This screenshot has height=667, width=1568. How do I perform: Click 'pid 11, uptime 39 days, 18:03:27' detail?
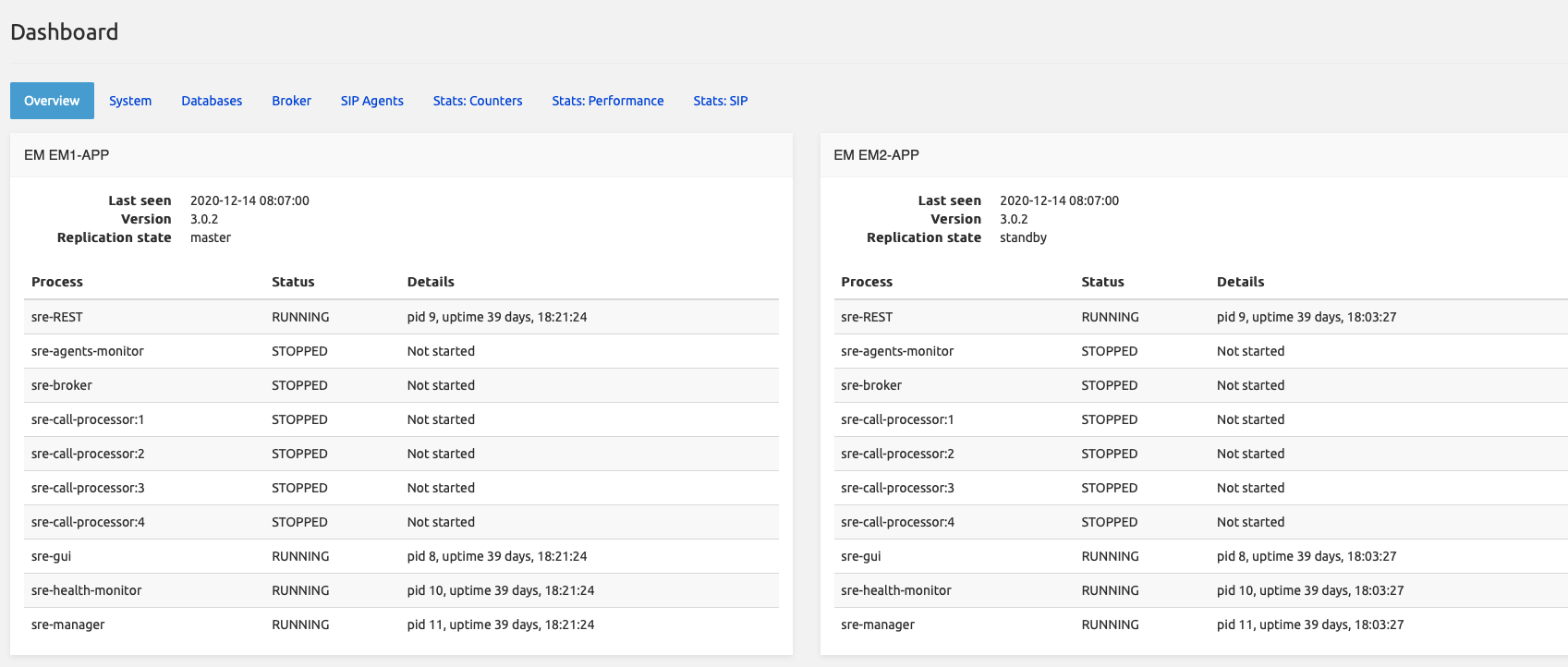[x=1310, y=625]
